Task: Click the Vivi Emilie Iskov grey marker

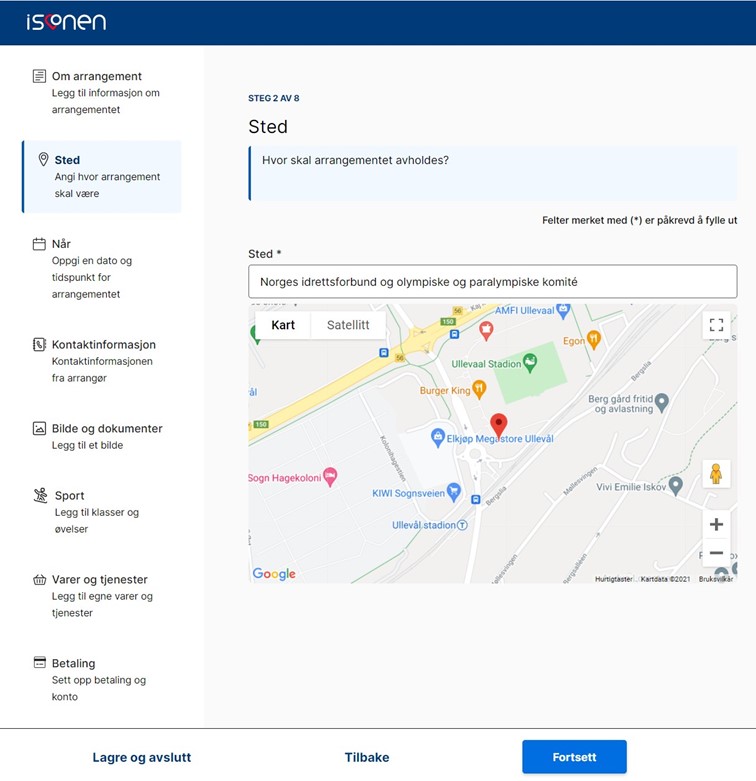Action: coord(675,486)
